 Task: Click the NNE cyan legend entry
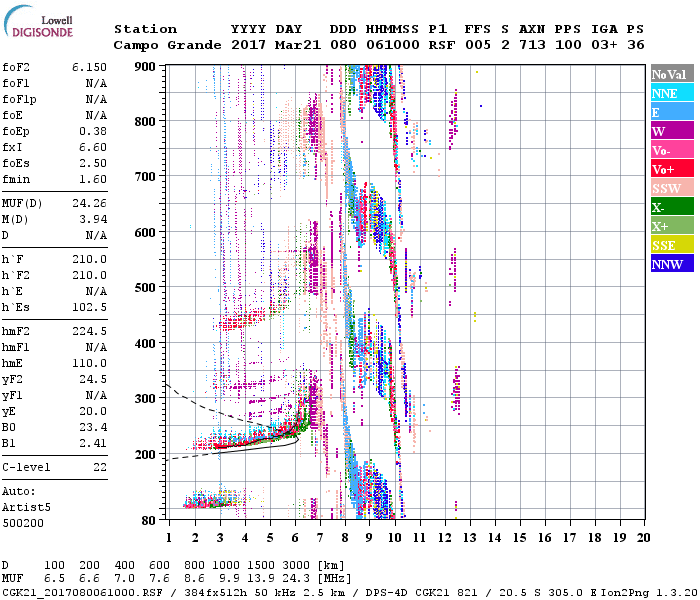[670, 93]
